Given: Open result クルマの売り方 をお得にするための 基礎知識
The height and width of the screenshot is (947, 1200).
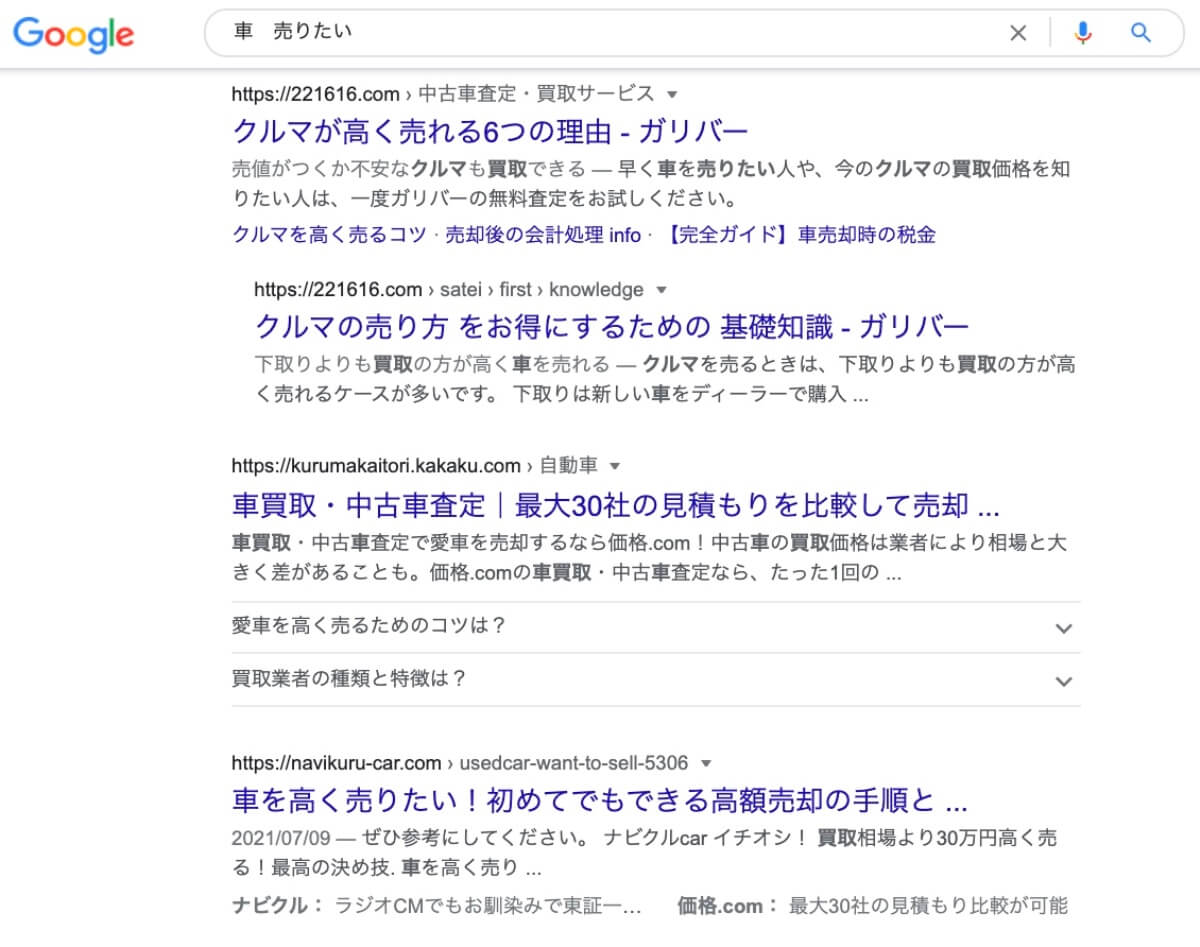Looking at the screenshot, I should (612, 326).
